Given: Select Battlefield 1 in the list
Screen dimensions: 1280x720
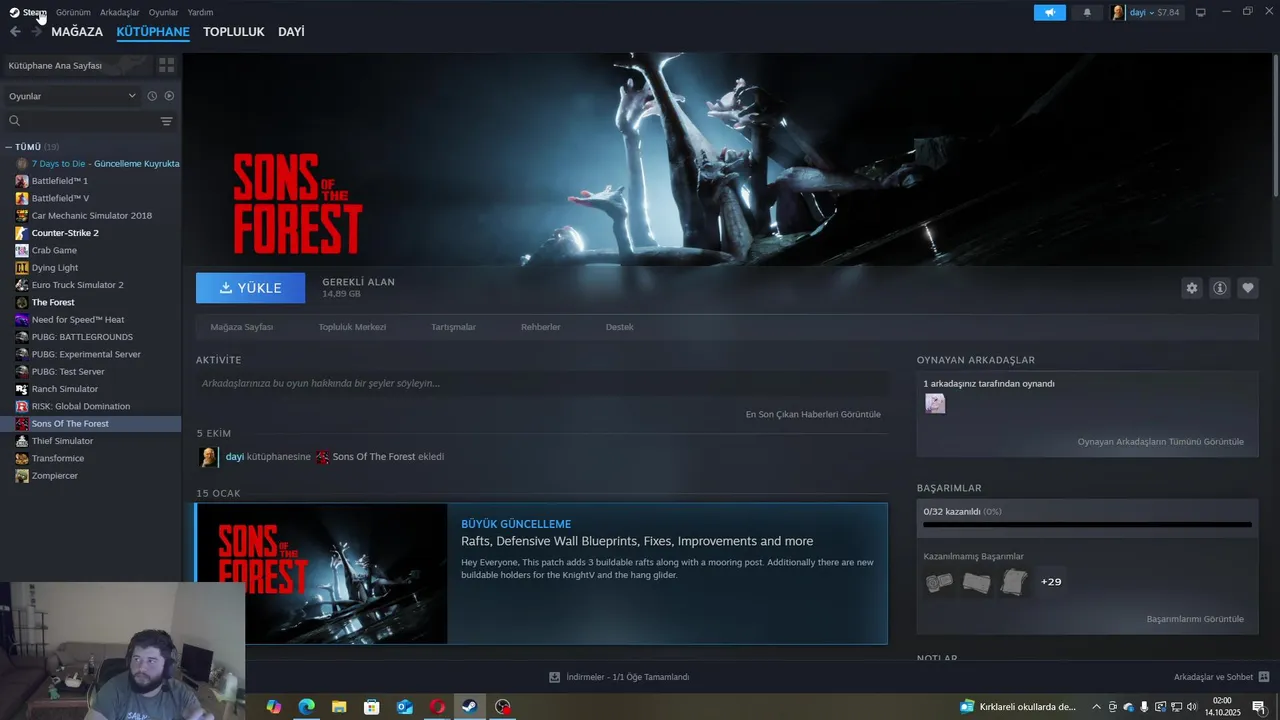Looking at the screenshot, I should coord(60,181).
